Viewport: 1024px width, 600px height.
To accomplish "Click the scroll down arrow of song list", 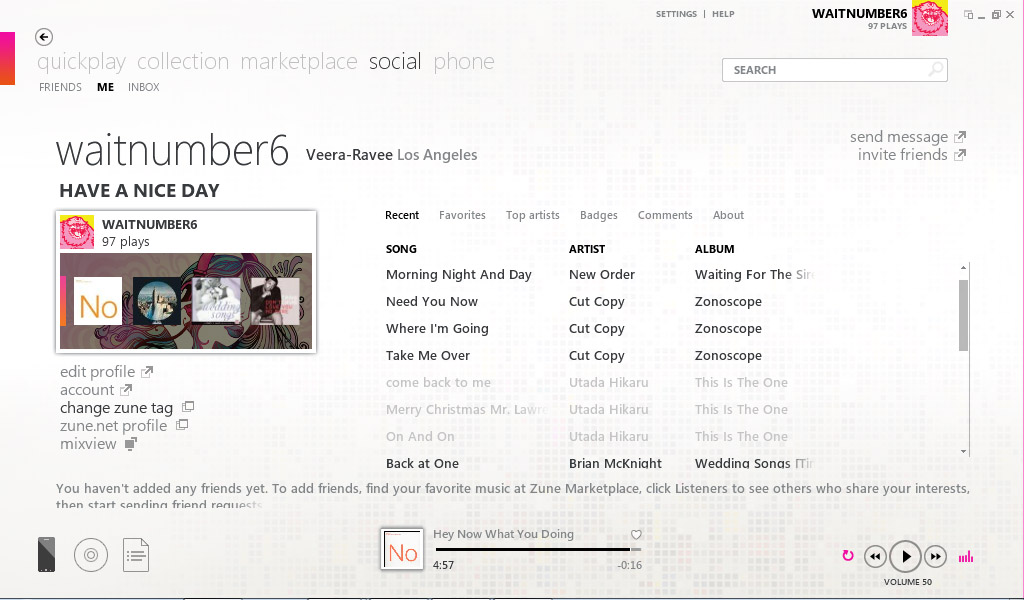I will point(963,452).
